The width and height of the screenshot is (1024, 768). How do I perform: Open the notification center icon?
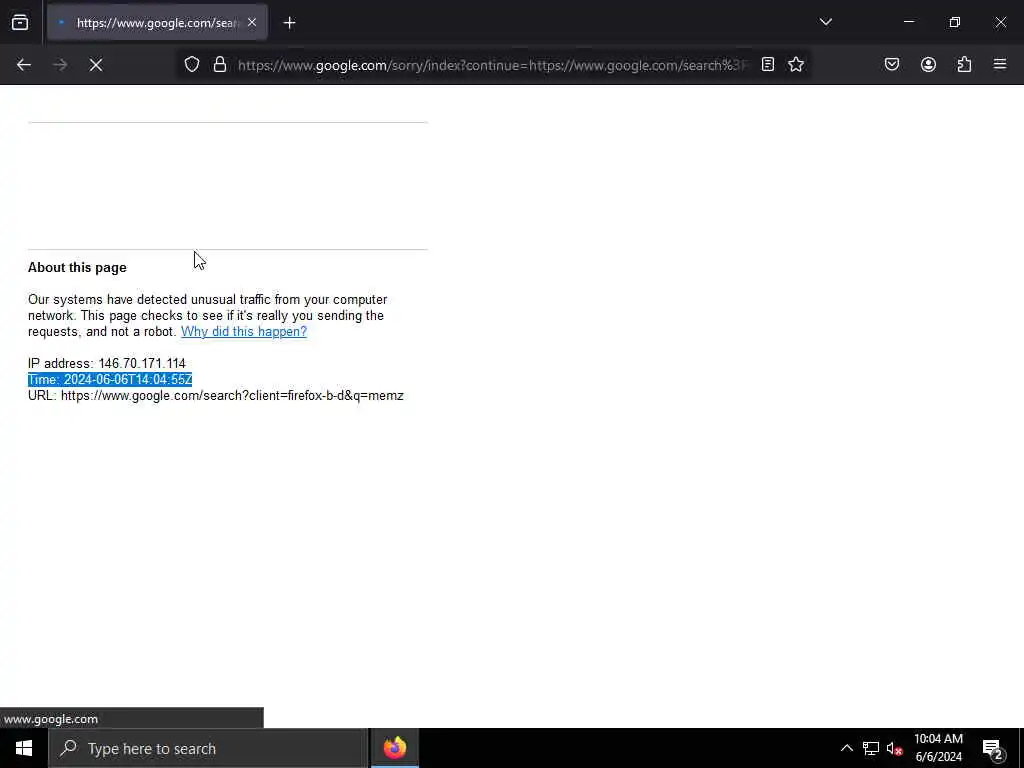point(993,748)
